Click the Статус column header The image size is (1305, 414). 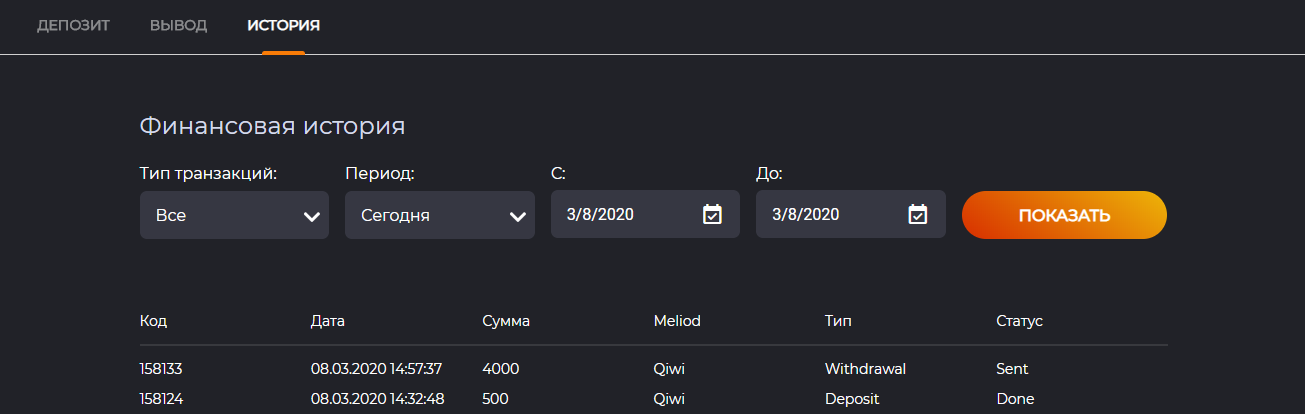click(x=1019, y=321)
